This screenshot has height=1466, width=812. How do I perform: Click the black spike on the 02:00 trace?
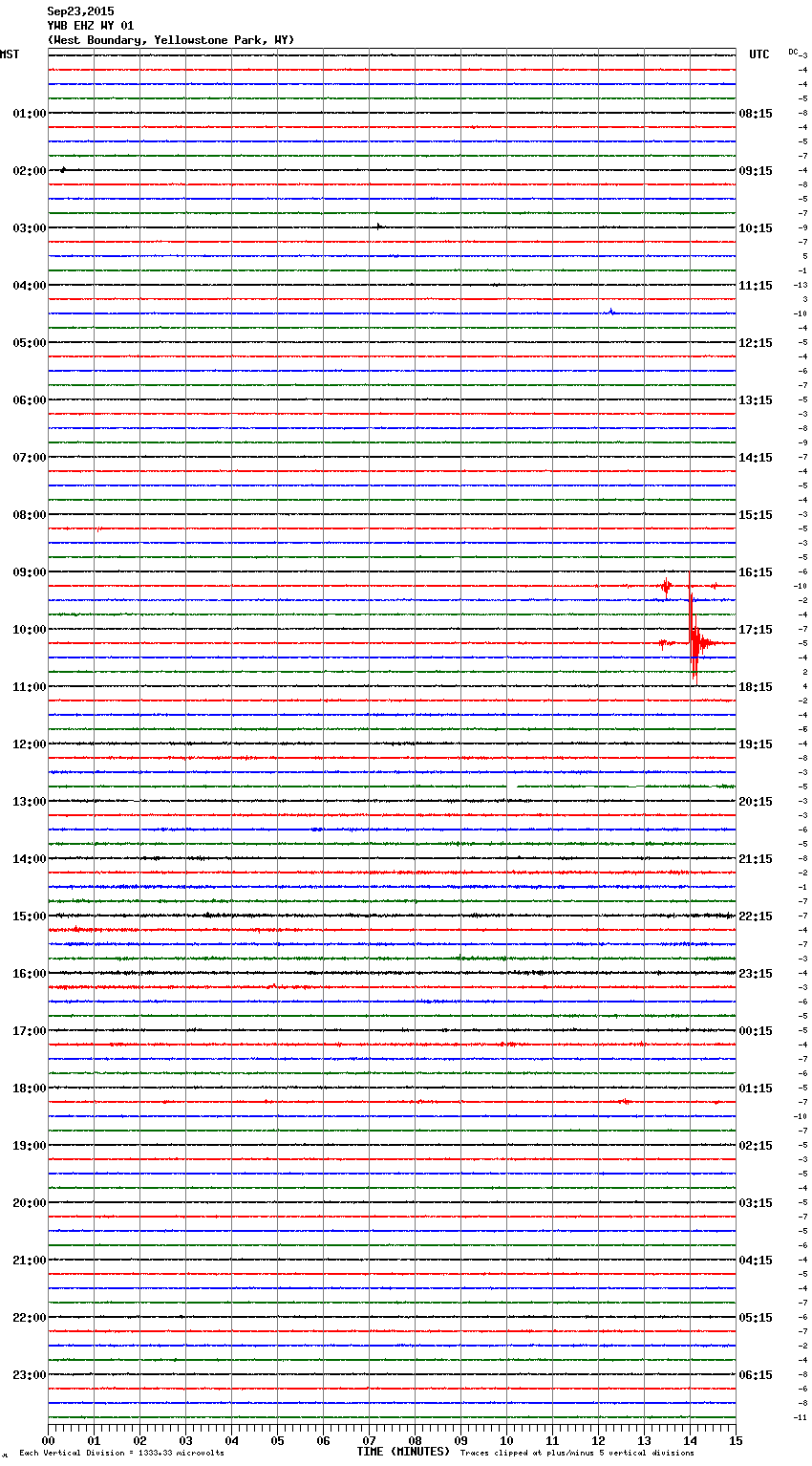tap(63, 170)
